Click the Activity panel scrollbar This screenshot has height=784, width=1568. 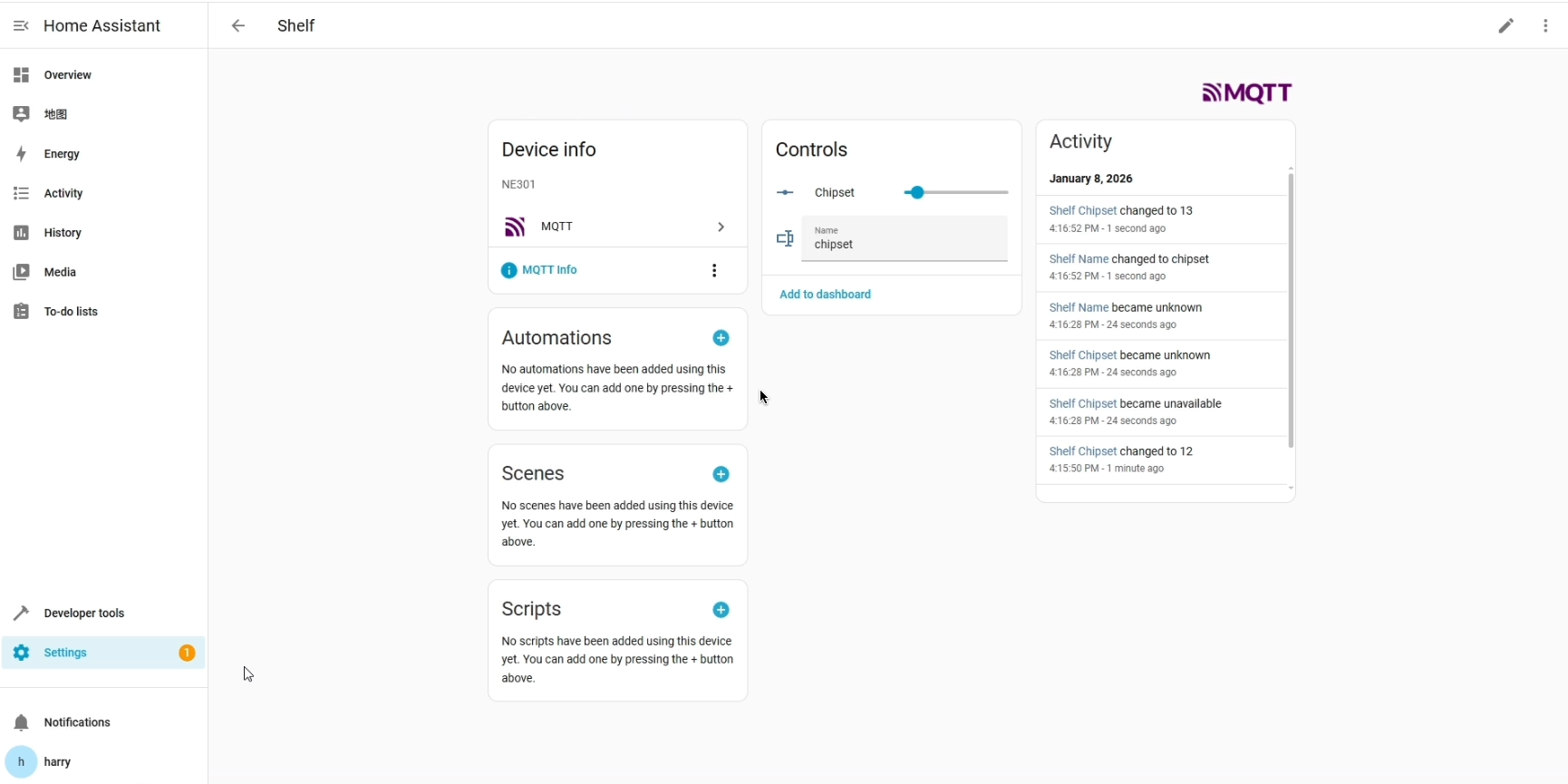[1291, 308]
